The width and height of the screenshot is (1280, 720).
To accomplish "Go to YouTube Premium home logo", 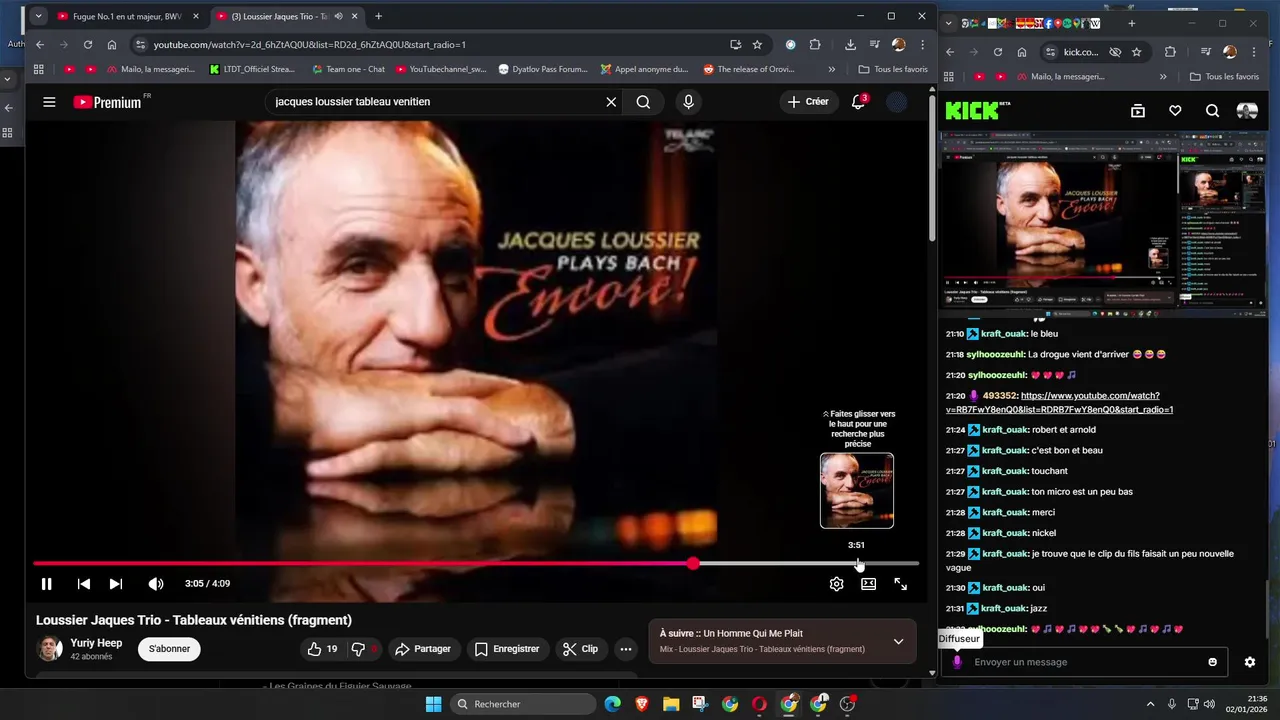I will 109,102.
